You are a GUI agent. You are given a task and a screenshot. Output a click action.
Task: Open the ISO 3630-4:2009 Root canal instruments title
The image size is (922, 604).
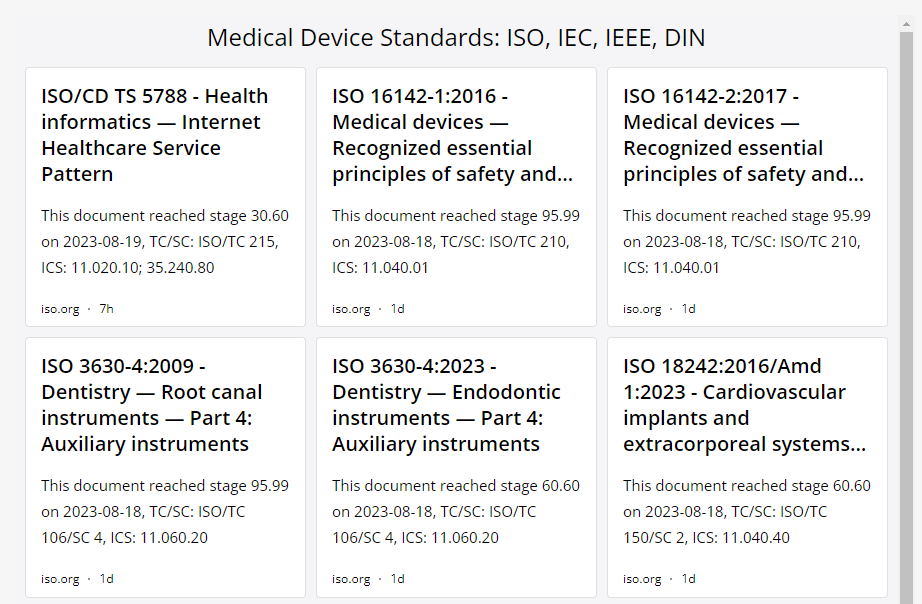(152, 405)
